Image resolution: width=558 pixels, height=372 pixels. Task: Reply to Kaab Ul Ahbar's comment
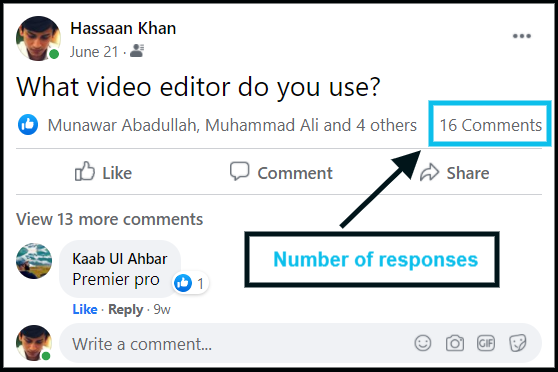click(126, 310)
